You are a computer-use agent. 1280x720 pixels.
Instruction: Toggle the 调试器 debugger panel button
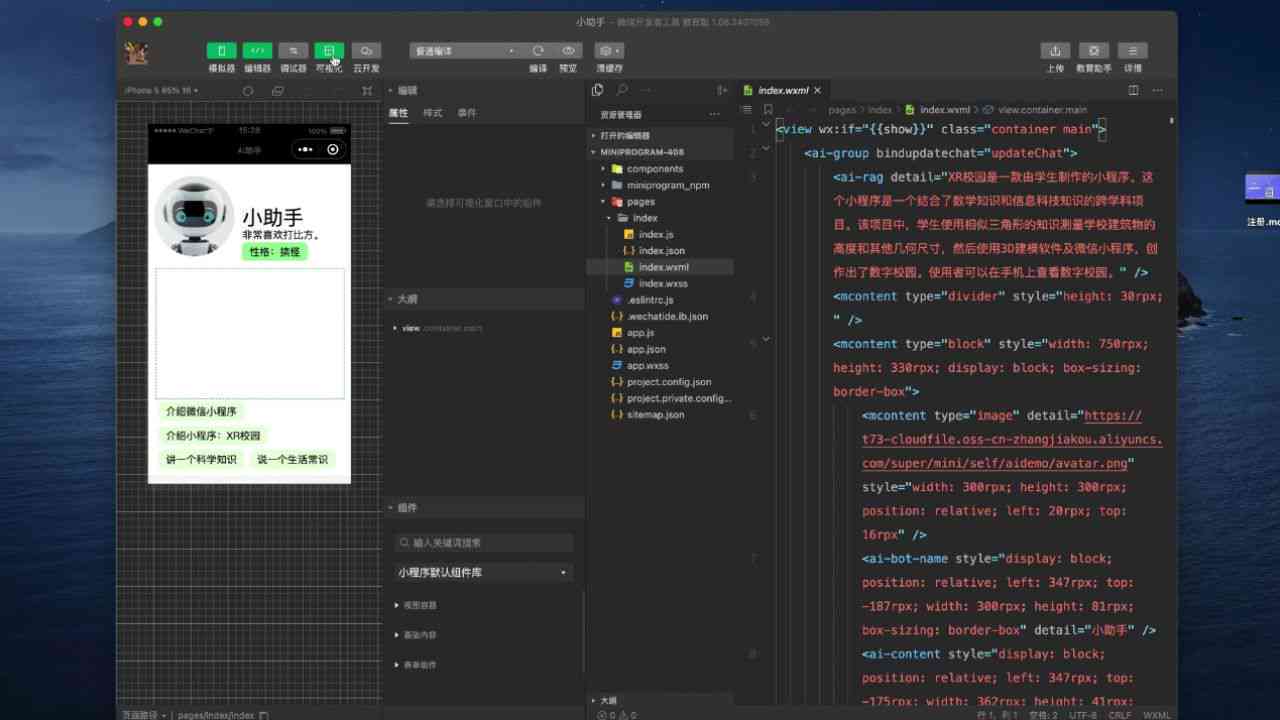293,51
